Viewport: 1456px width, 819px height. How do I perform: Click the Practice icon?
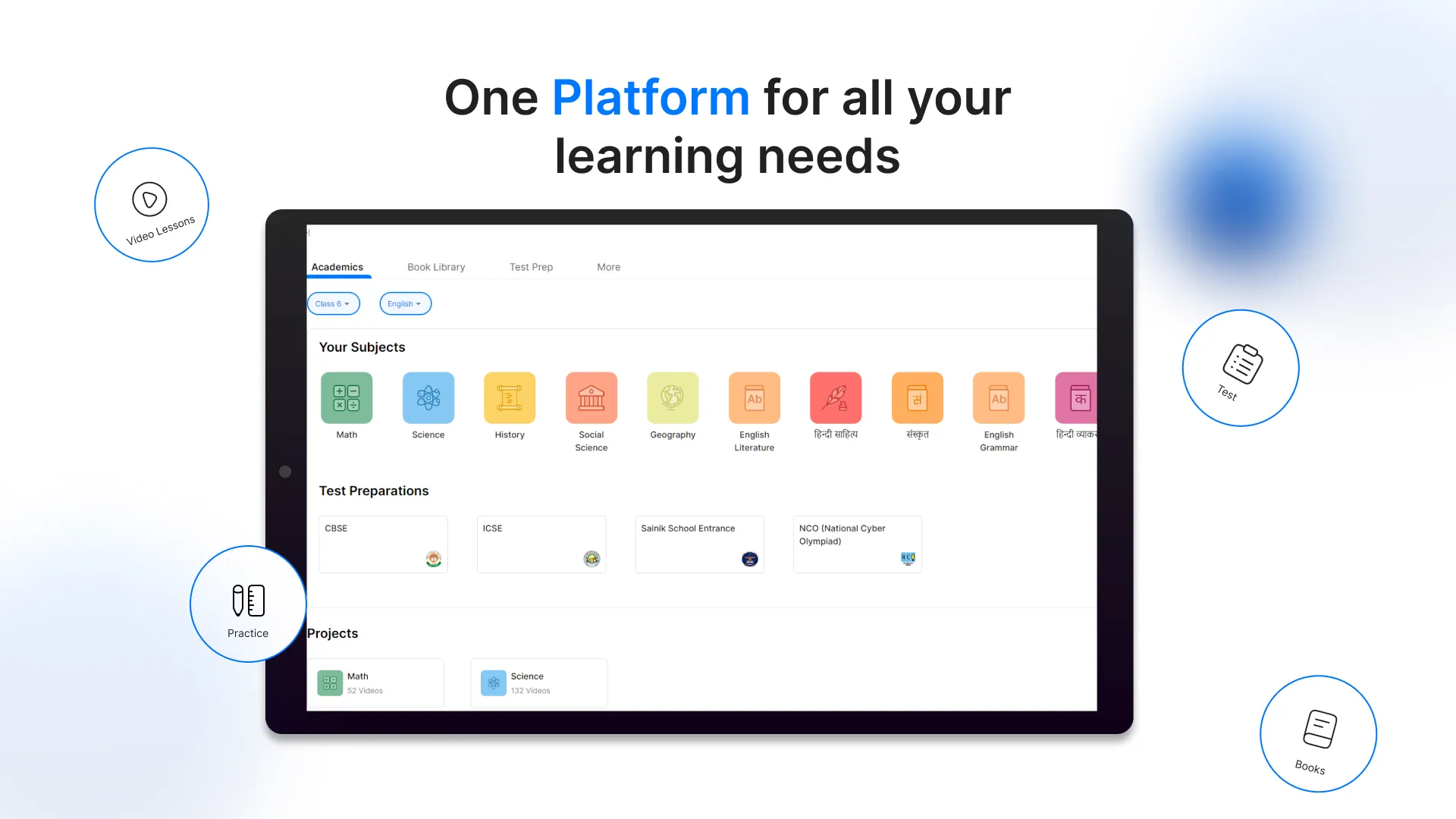click(247, 607)
